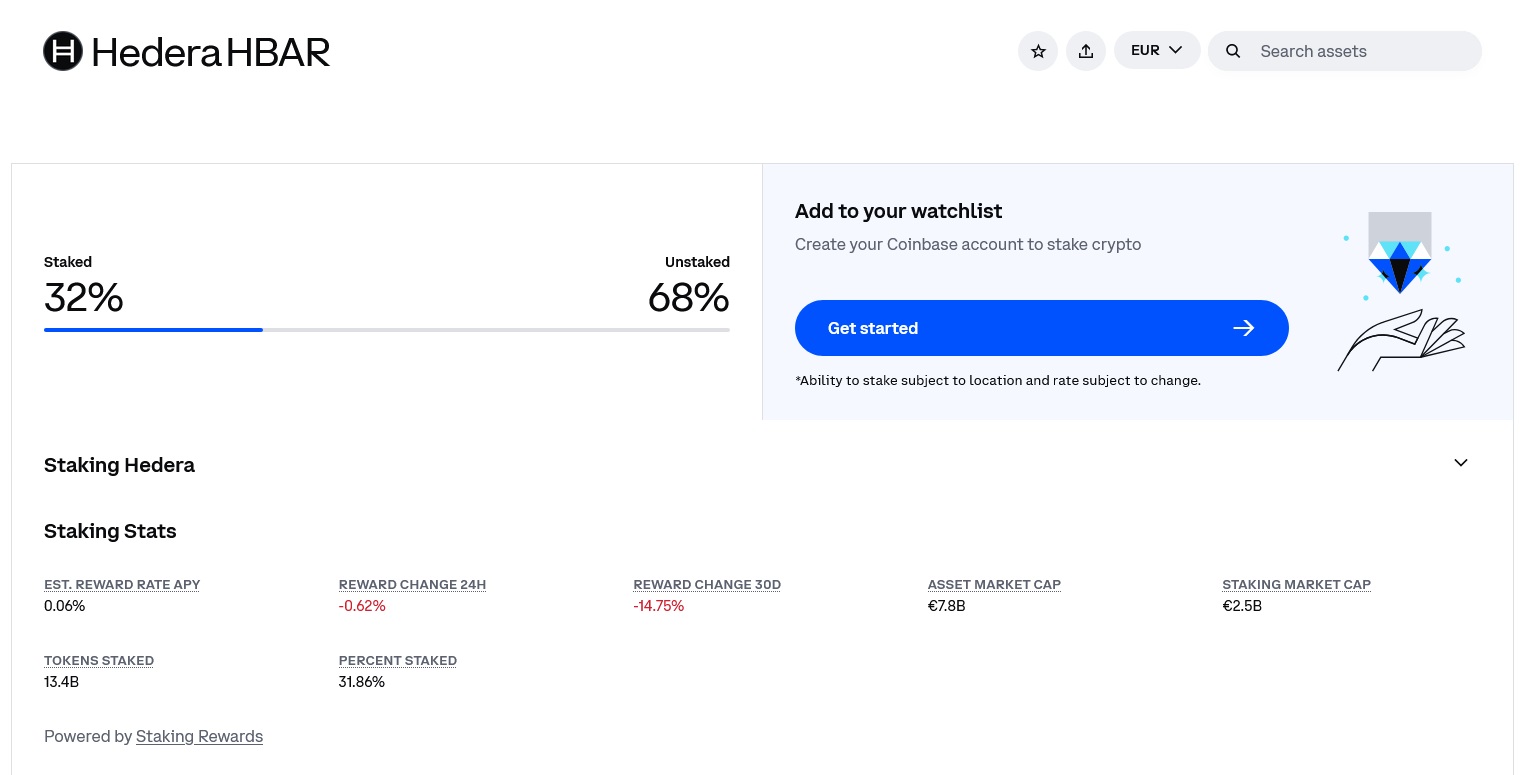This screenshot has width=1529, height=775.
Task: Click the Get started button
Action: (1042, 328)
